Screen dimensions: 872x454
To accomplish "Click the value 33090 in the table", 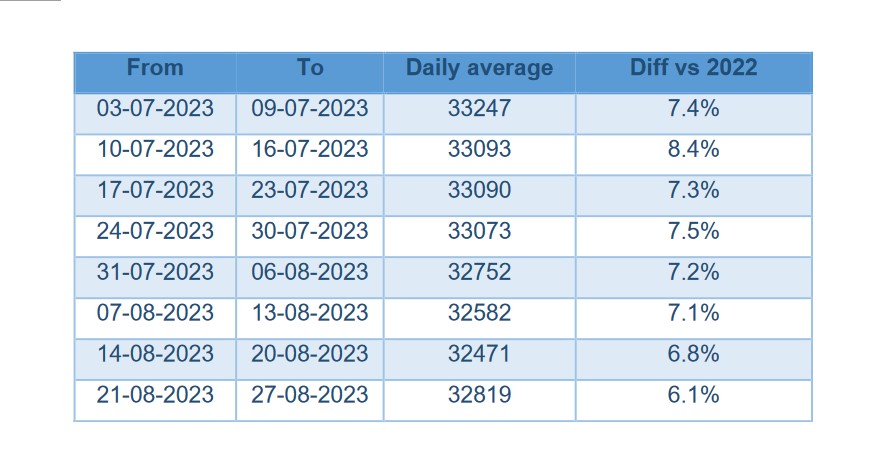I will tap(479, 190).
